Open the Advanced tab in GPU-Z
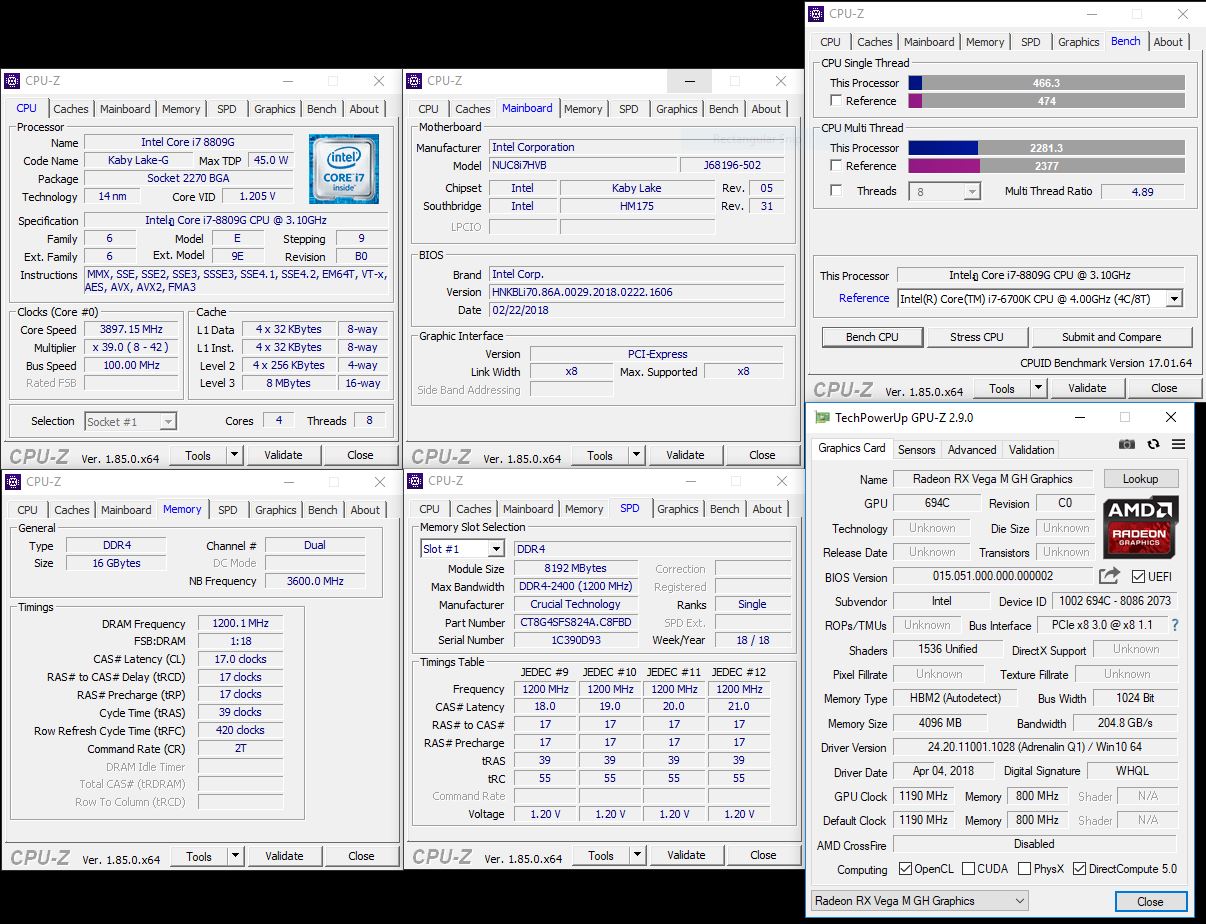The height and width of the screenshot is (924, 1206). pyautogui.click(x=971, y=450)
